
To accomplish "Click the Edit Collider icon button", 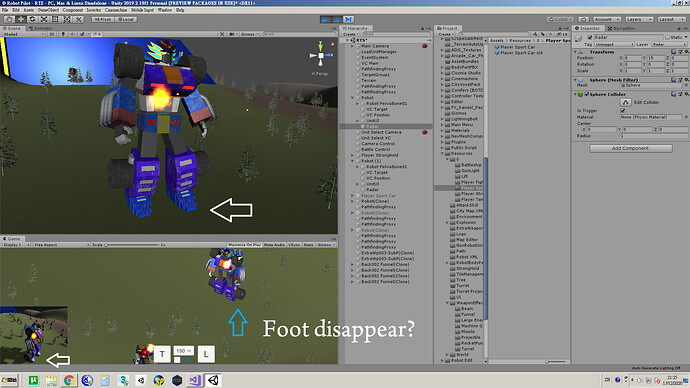I will (x=625, y=102).
